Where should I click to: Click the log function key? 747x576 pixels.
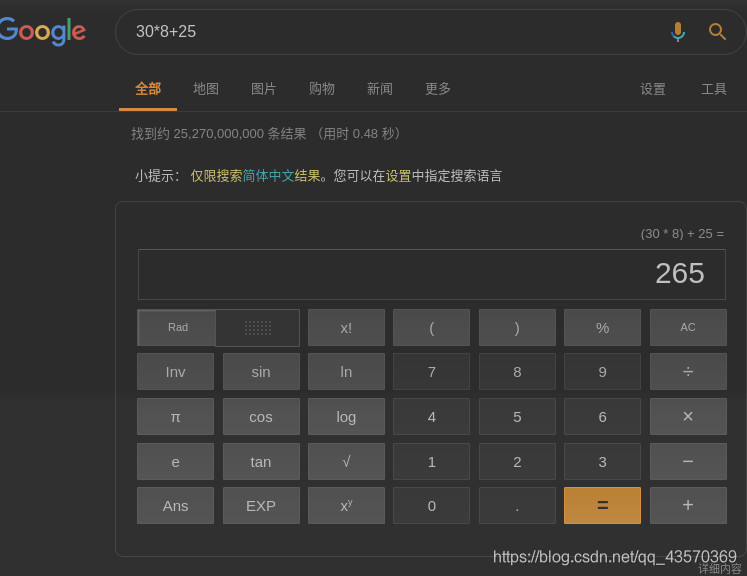[346, 416]
